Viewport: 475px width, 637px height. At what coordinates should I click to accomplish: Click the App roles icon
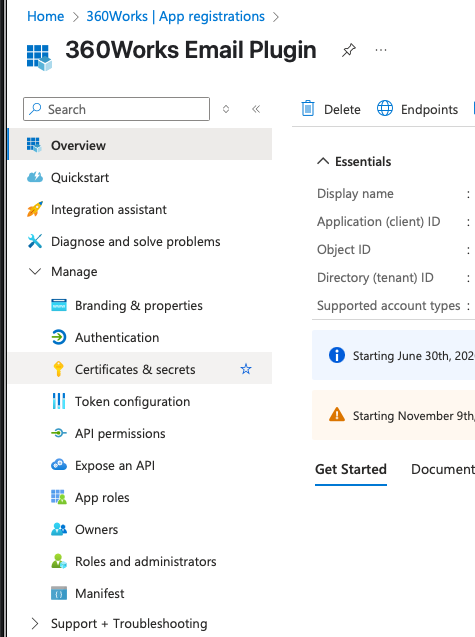pos(59,497)
